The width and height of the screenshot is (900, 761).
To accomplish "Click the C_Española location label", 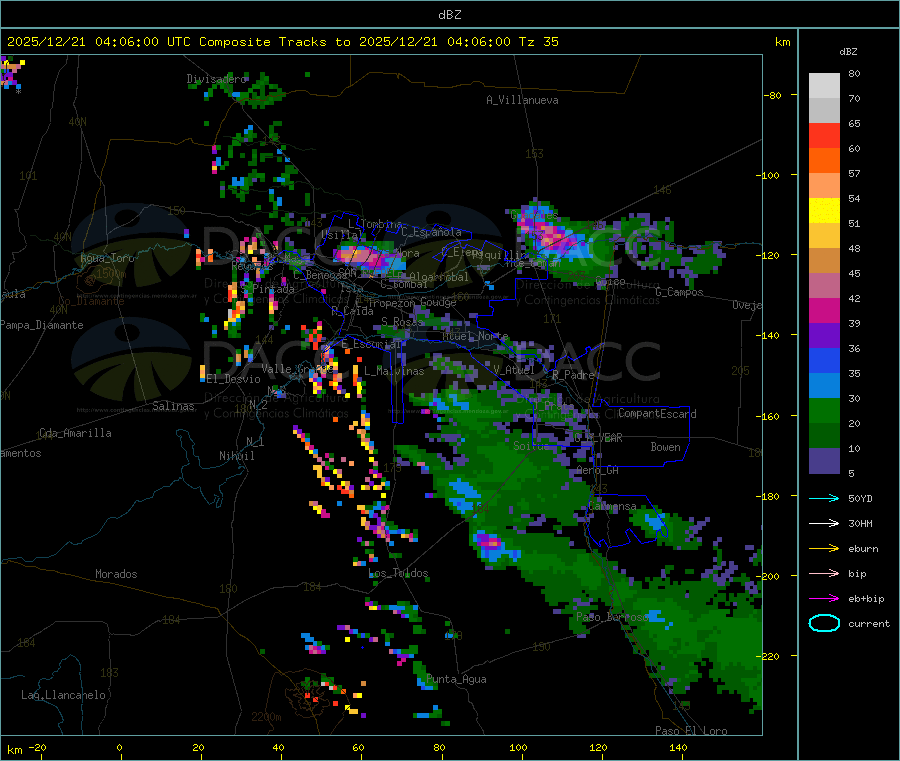I will (x=431, y=232).
